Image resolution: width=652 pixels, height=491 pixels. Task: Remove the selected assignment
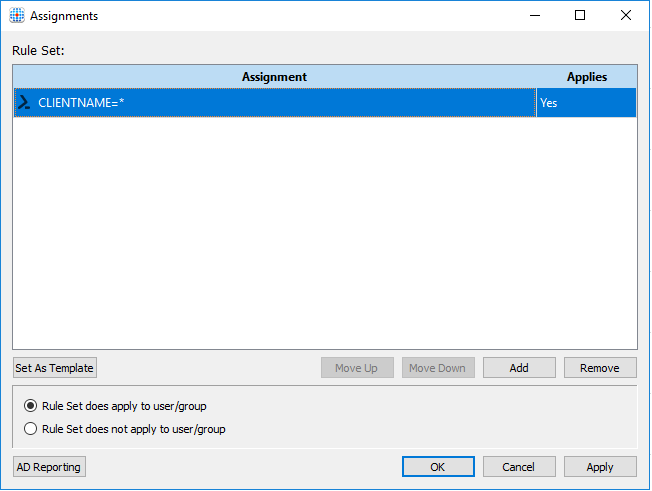(600, 368)
